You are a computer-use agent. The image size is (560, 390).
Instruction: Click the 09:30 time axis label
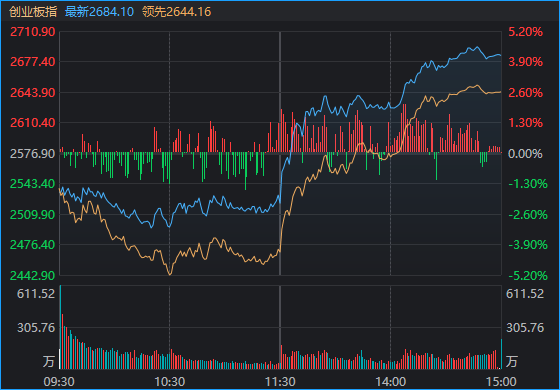[59, 382]
